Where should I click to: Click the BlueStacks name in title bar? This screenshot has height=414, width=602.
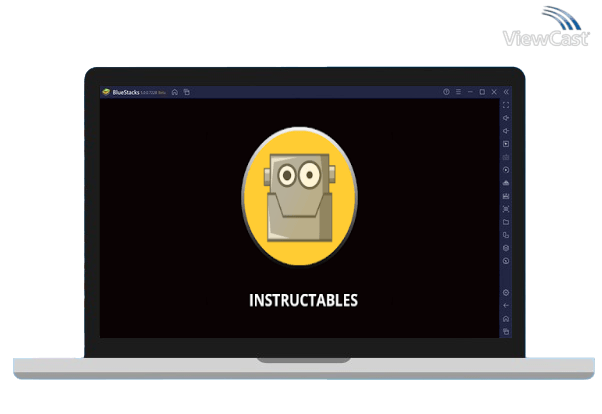point(126,93)
